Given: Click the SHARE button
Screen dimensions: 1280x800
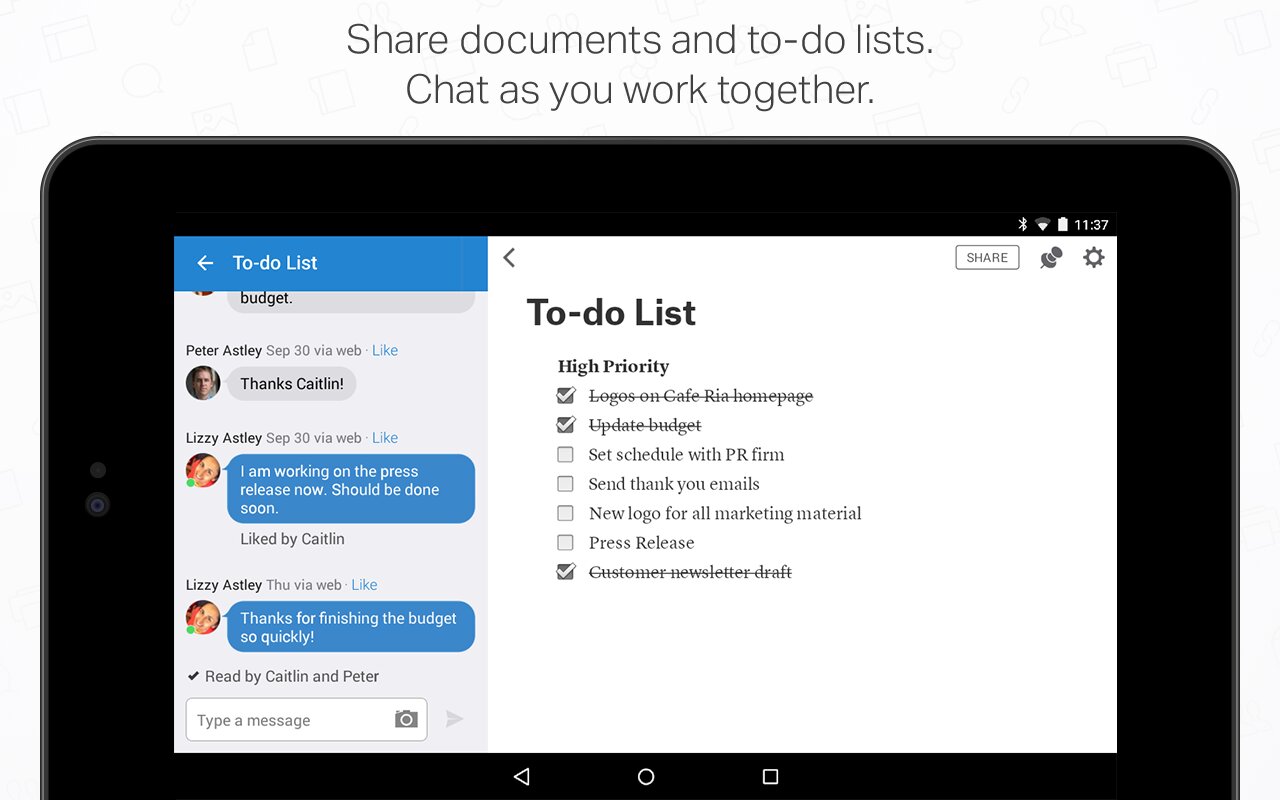Looking at the screenshot, I should [x=987, y=258].
